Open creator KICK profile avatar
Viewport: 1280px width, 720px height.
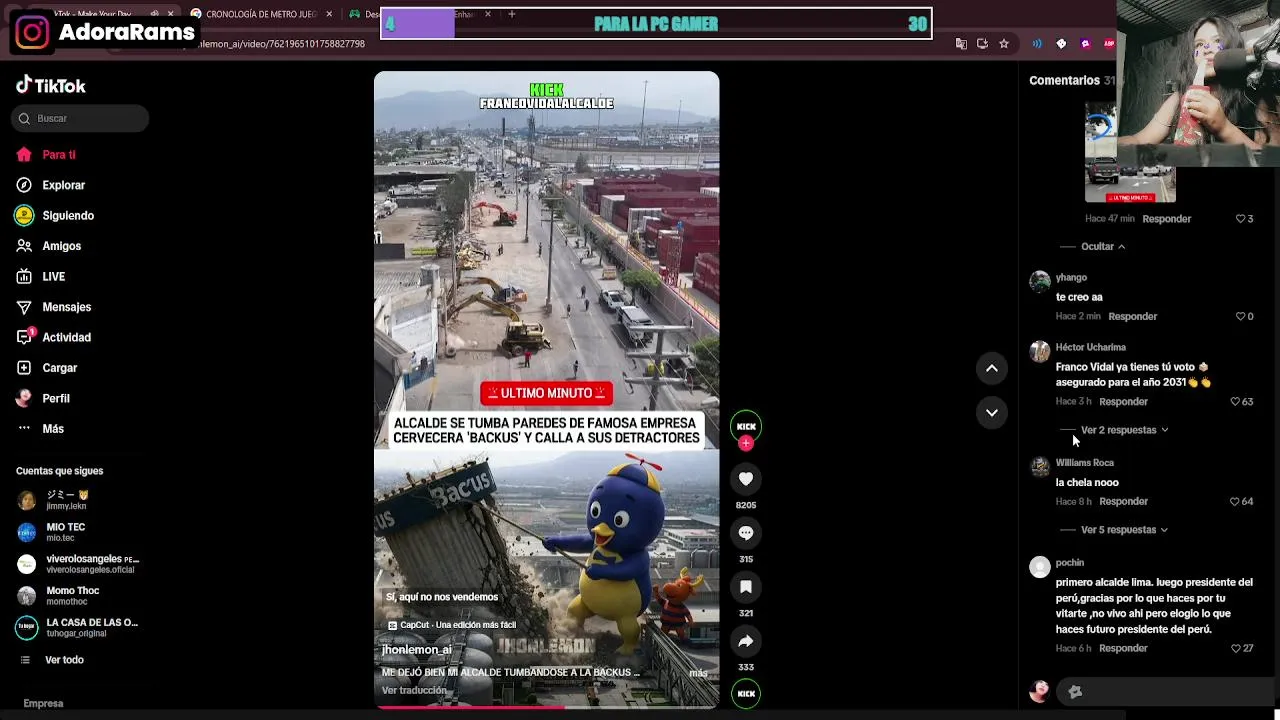click(746, 425)
